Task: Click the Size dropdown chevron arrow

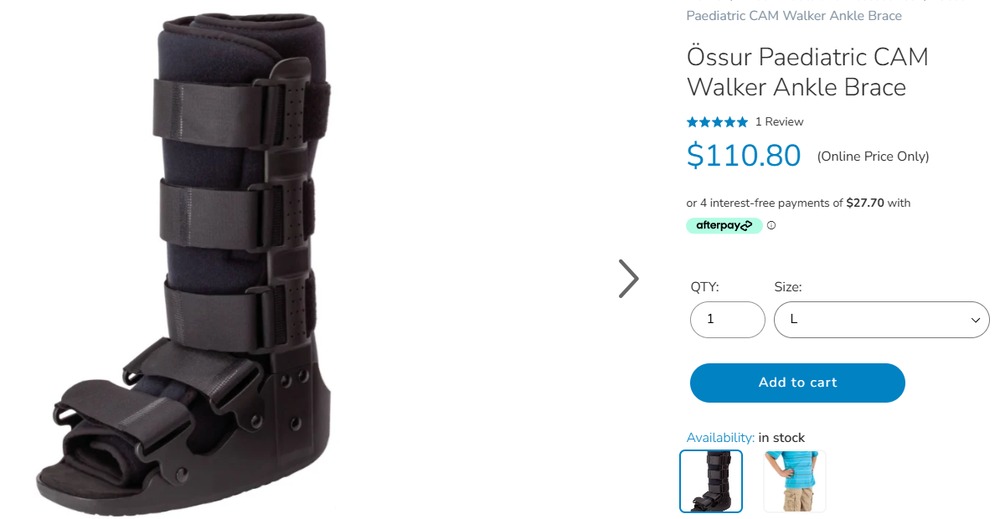Action: pyautogui.click(x=975, y=320)
